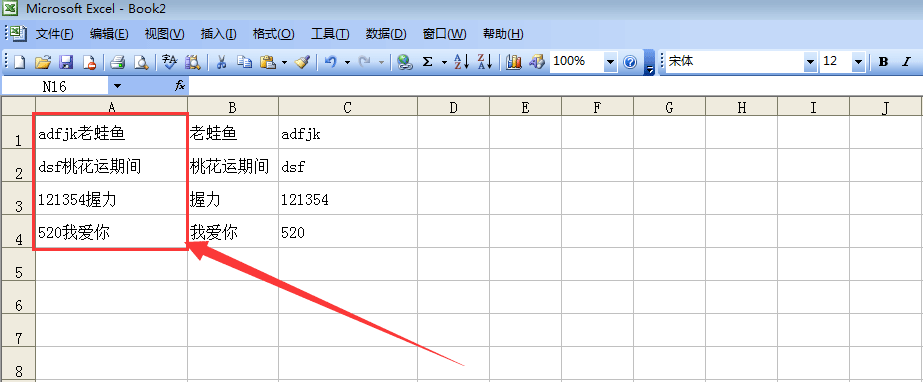This screenshot has height=382, width=923.
Task: Select cell containing 520我爱你
Action: [x=111, y=231]
